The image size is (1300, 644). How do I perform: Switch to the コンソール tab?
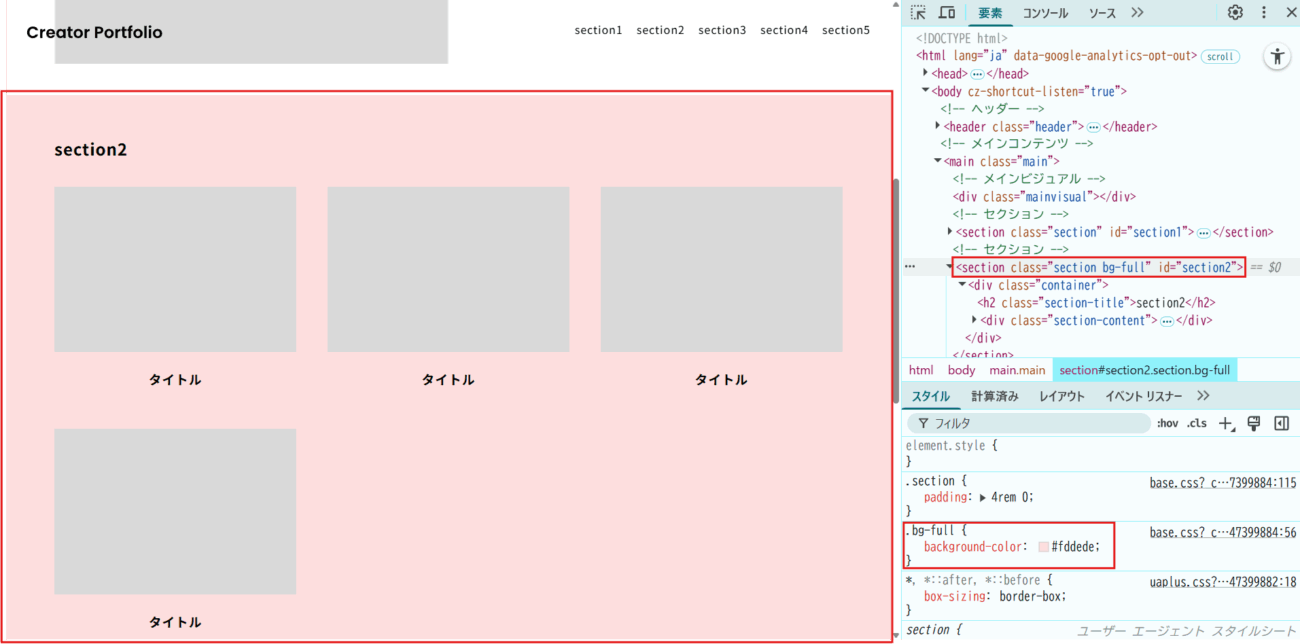point(1045,13)
